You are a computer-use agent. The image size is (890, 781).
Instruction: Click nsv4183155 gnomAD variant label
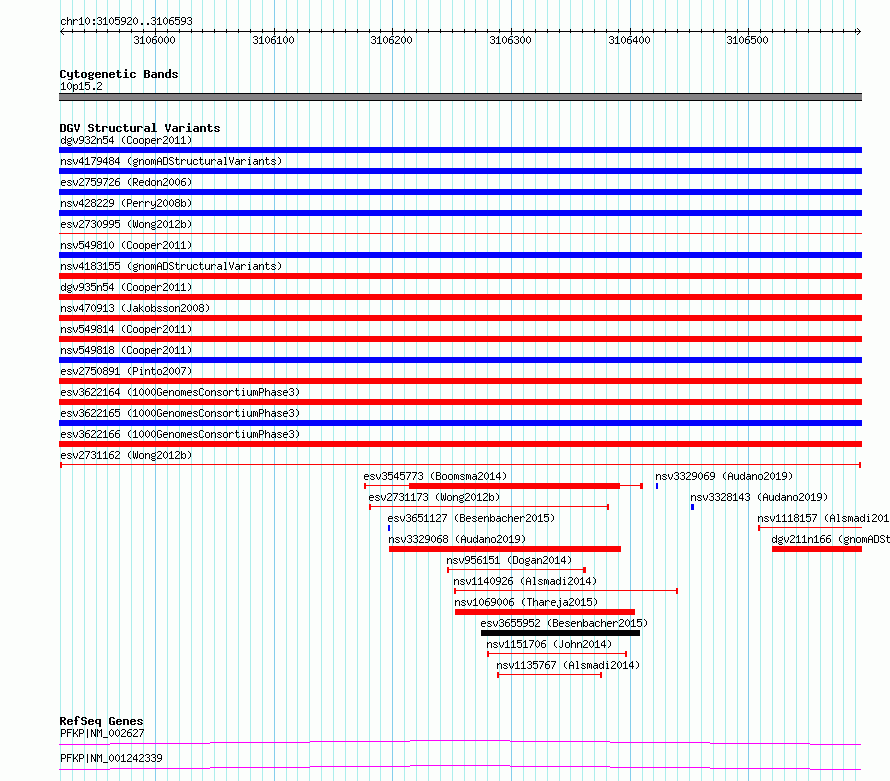[x=171, y=266]
